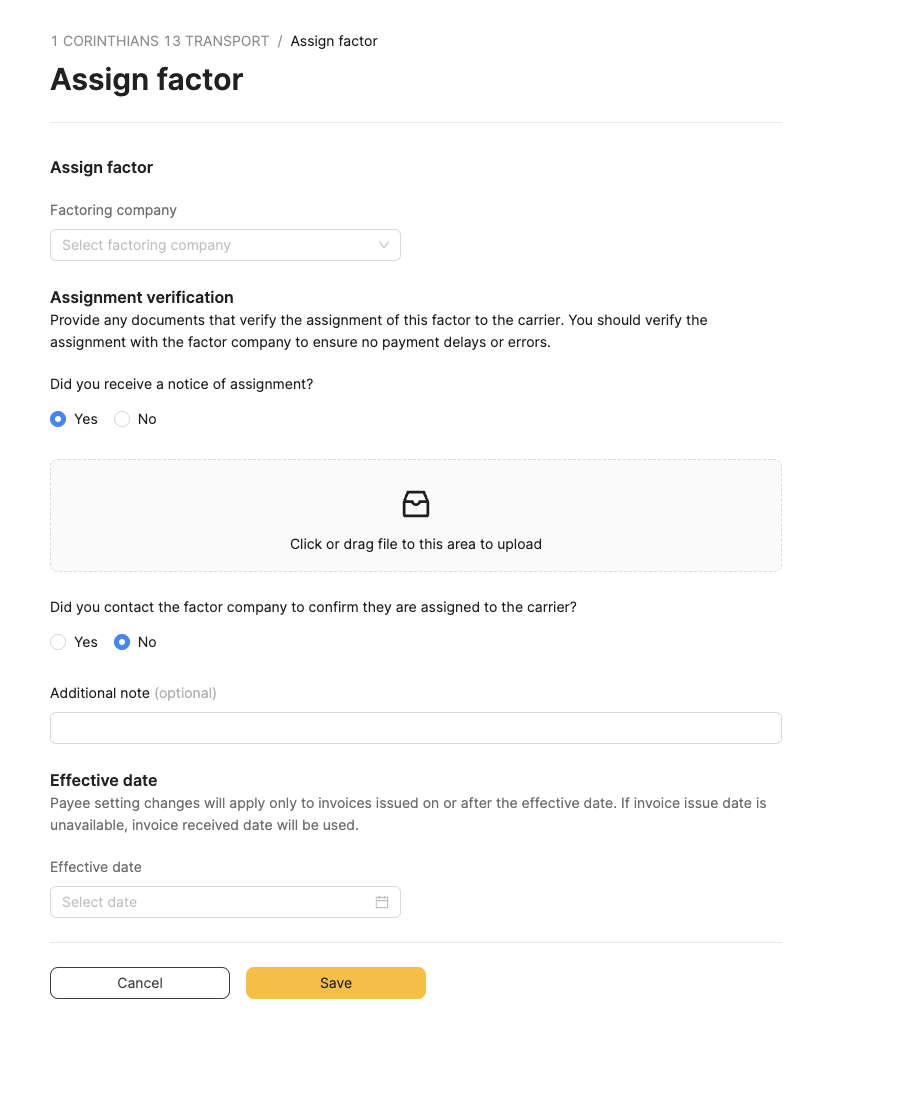Open the Select factoring company dropdown
Image resolution: width=922 pixels, height=1116 pixels.
225,245
